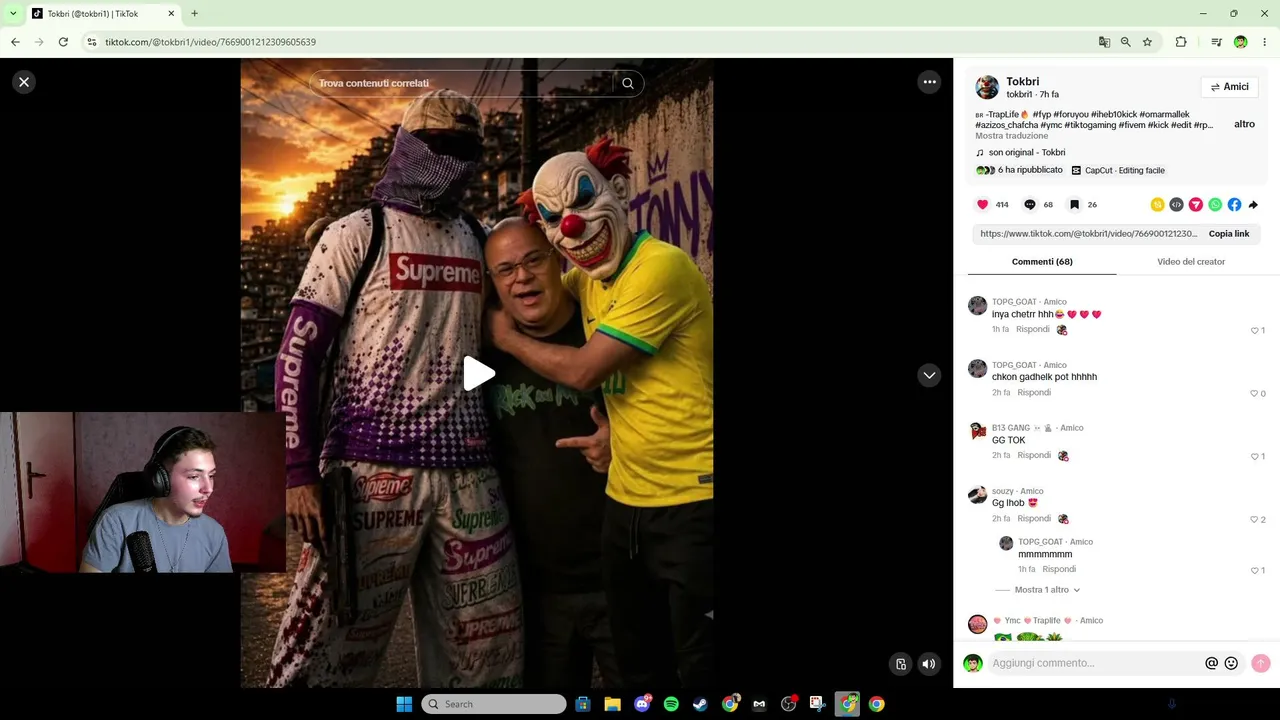Image resolution: width=1280 pixels, height=720 pixels.
Task: Like the video with the heart icon
Action: [982, 204]
